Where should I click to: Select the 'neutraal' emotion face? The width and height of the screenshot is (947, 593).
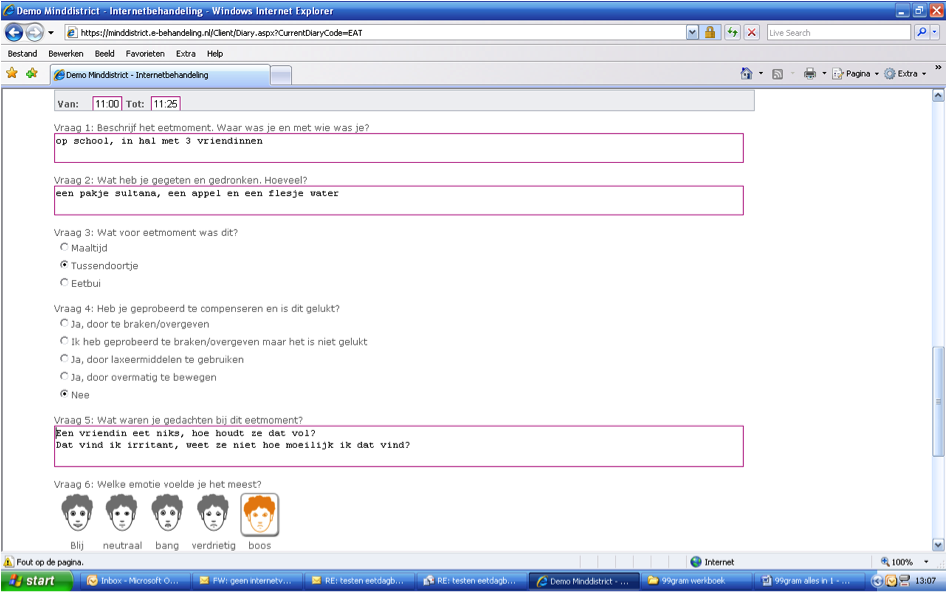coord(121,514)
